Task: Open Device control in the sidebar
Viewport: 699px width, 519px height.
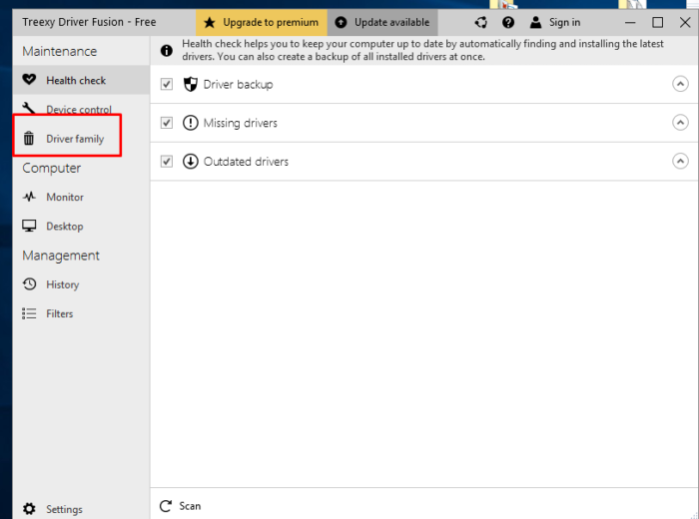Action: point(81,109)
